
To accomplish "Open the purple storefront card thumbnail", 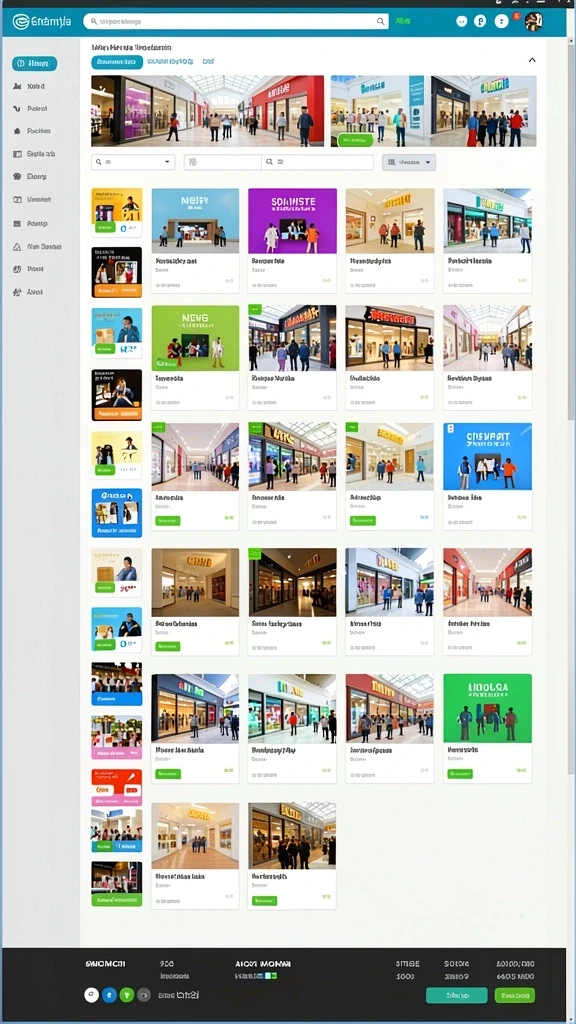I will point(293,221).
